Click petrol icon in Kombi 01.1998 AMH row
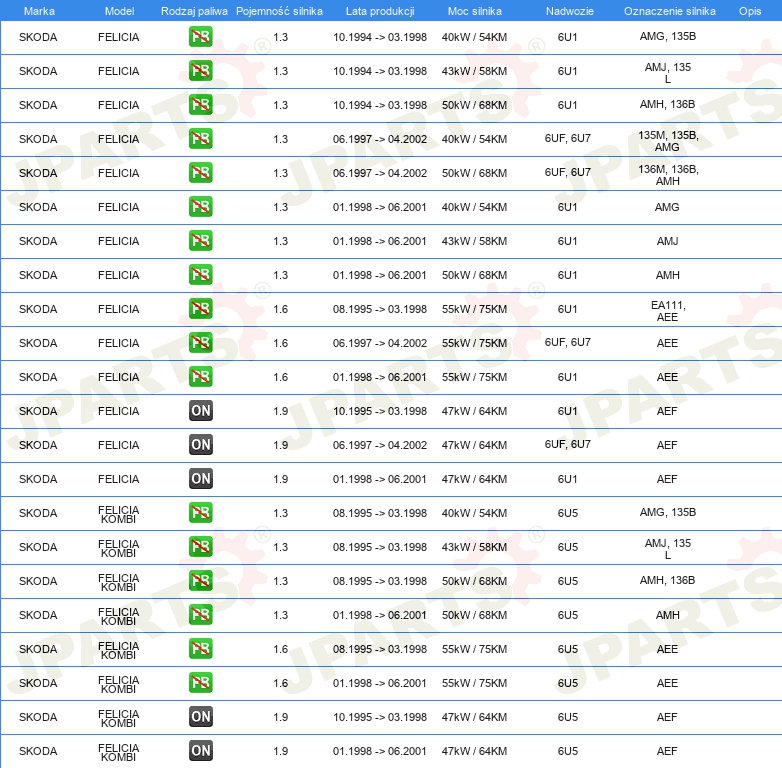Screen dimensions: 782x768 200,614
